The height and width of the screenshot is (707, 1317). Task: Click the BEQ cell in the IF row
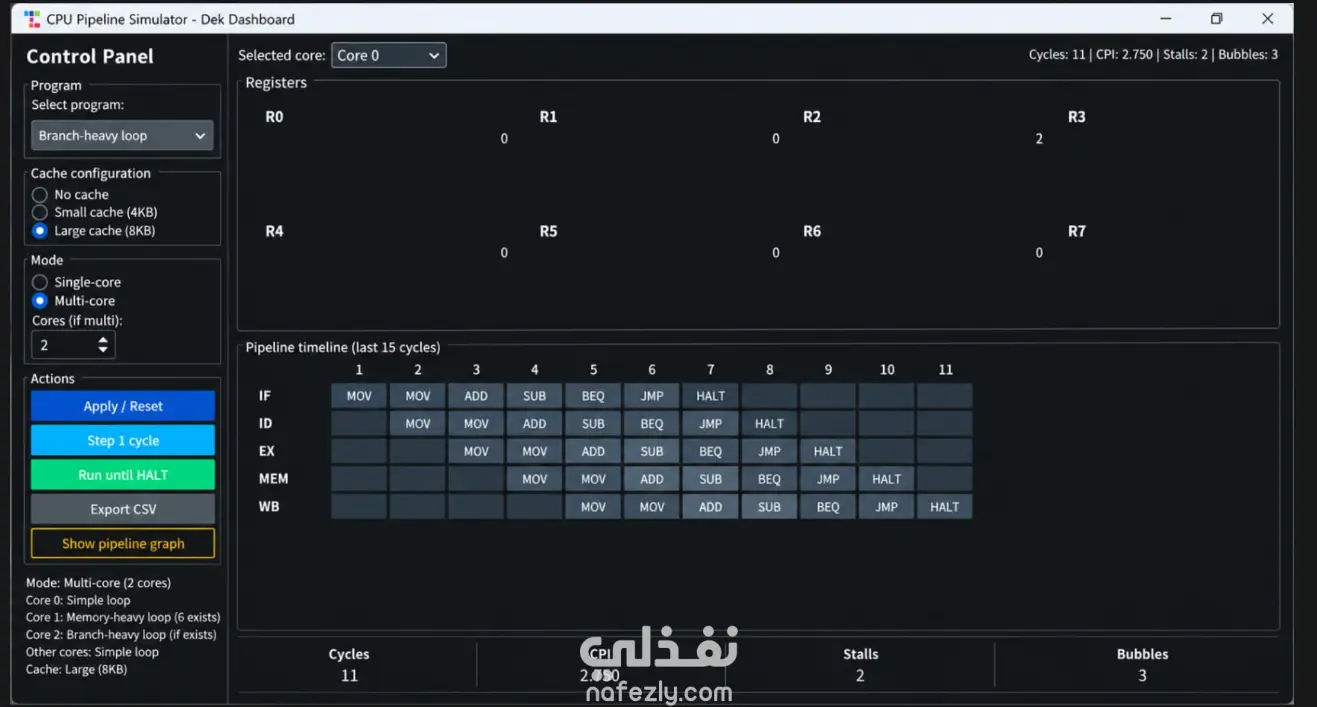pyautogui.click(x=593, y=396)
